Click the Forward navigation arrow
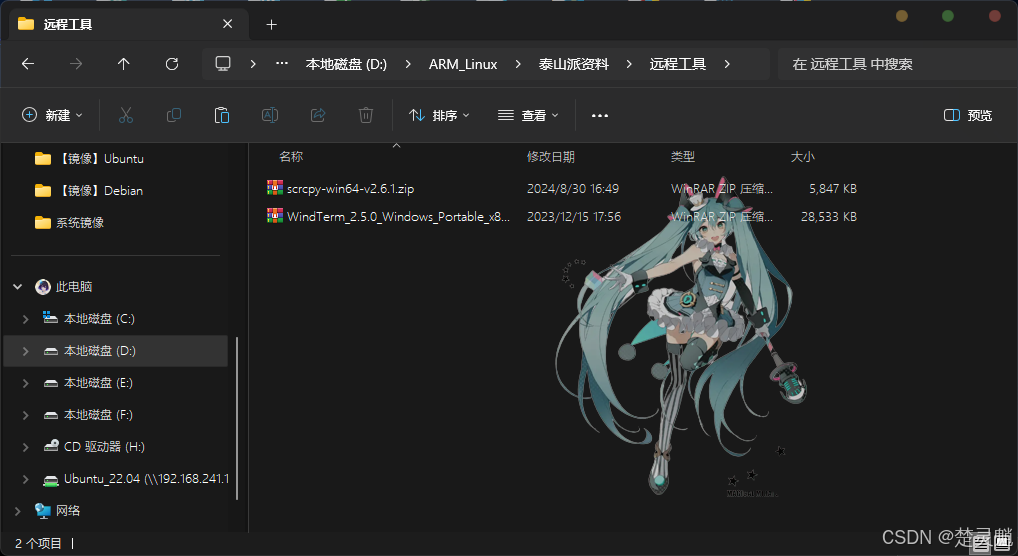The width and height of the screenshot is (1018, 556). [x=76, y=64]
